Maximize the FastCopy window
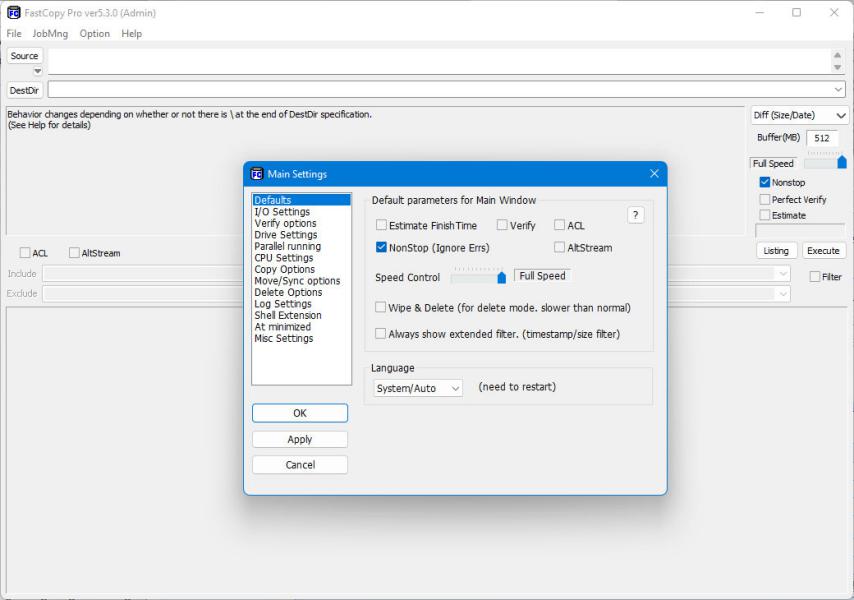Screen dimensions: 854x600 [796, 13]
